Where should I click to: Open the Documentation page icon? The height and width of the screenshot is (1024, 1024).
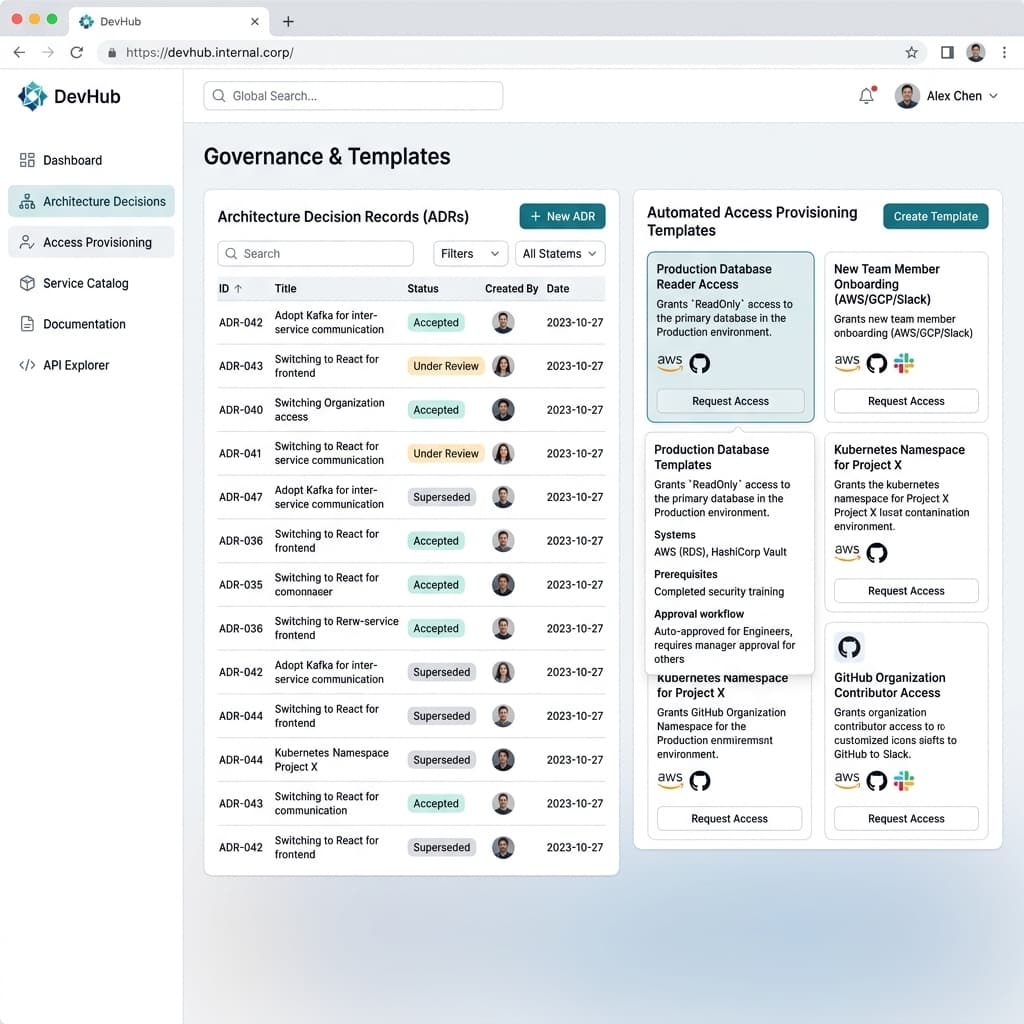point(26,324)
